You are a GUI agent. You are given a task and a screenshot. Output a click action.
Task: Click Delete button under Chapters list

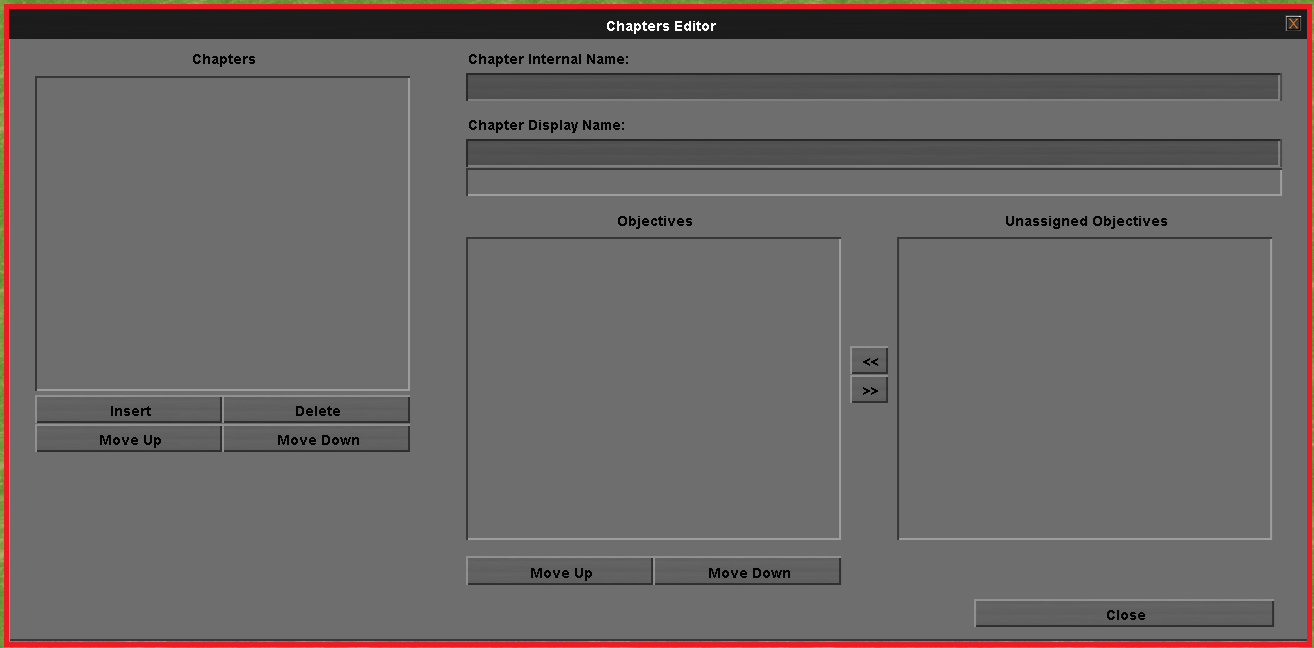pos(317,410)
